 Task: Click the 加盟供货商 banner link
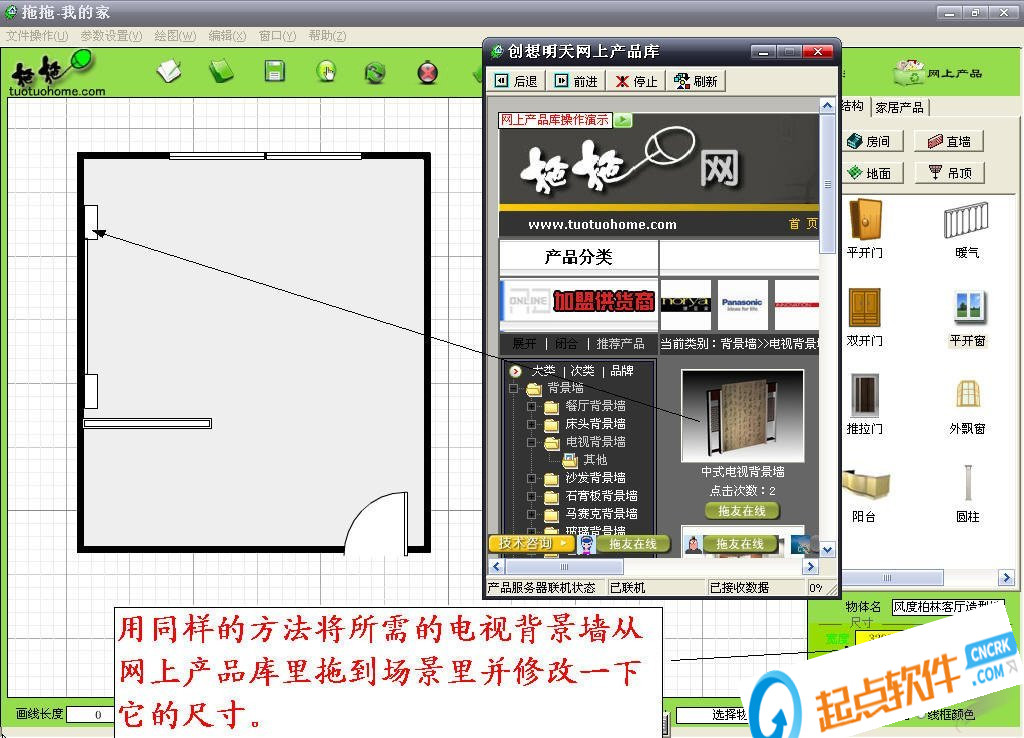point(579,302)
